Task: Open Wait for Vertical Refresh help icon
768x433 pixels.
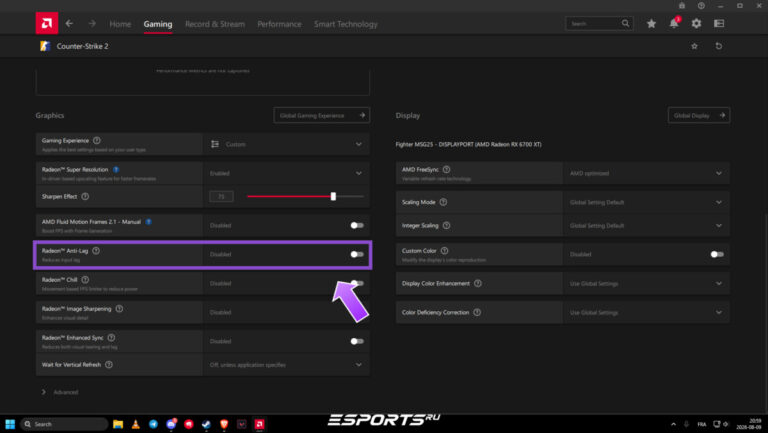Action: [109, 364]
